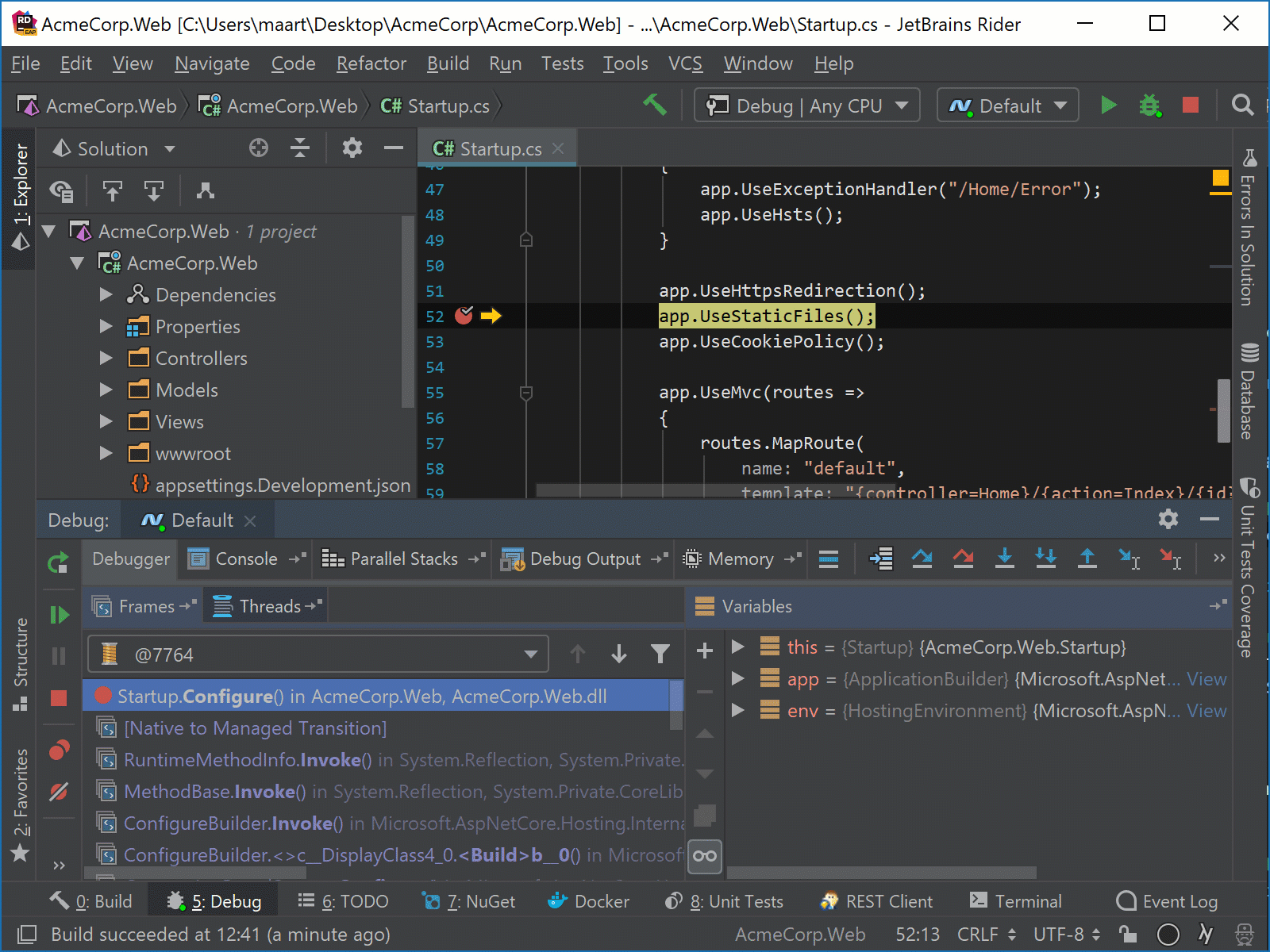Click the Rerun debug session icon

point(59,563)
